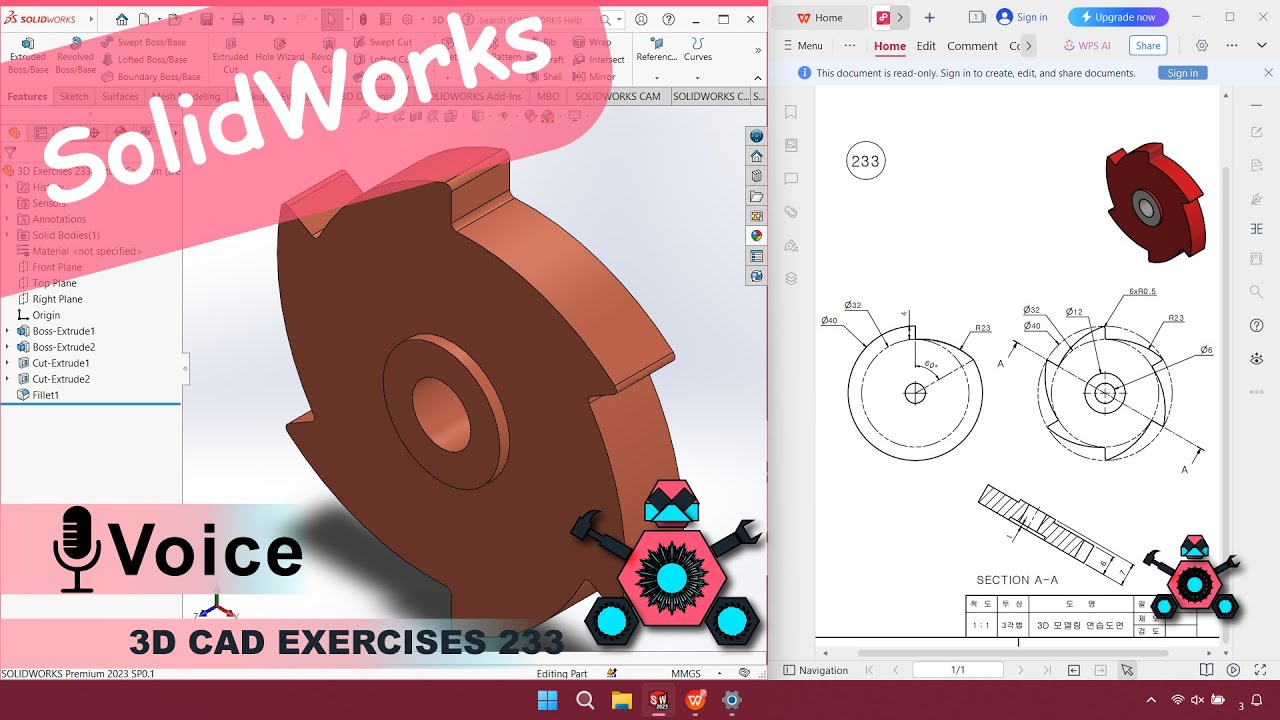Open the thumbnail panel icon in WPS sidebar
The width and height of the screenshot is (1280, 720).
[791, 145]
